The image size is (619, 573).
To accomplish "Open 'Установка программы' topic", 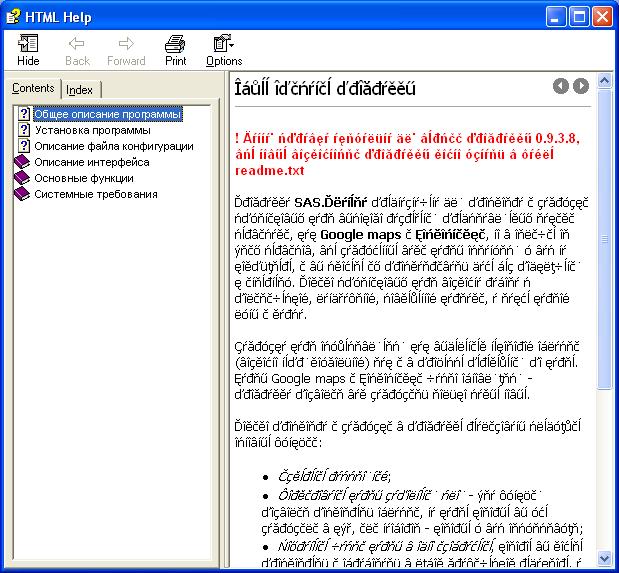I will (92, 130).
